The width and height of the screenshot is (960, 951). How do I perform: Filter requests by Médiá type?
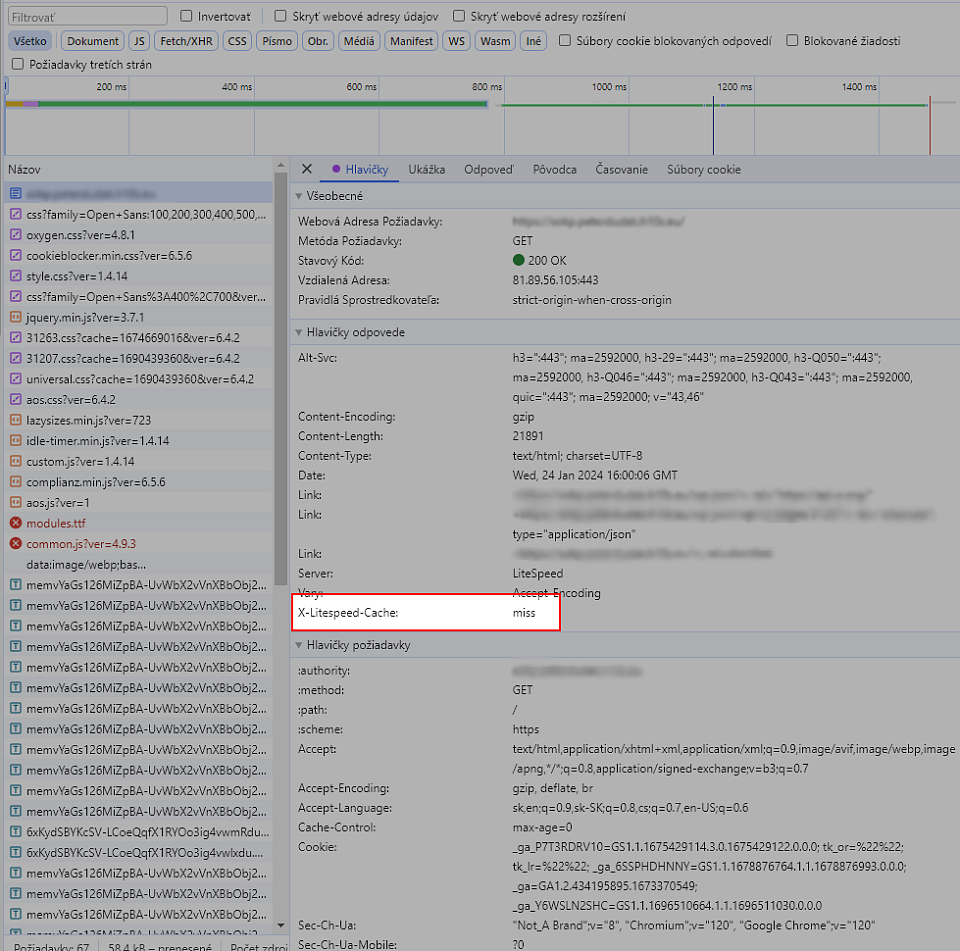359,41
